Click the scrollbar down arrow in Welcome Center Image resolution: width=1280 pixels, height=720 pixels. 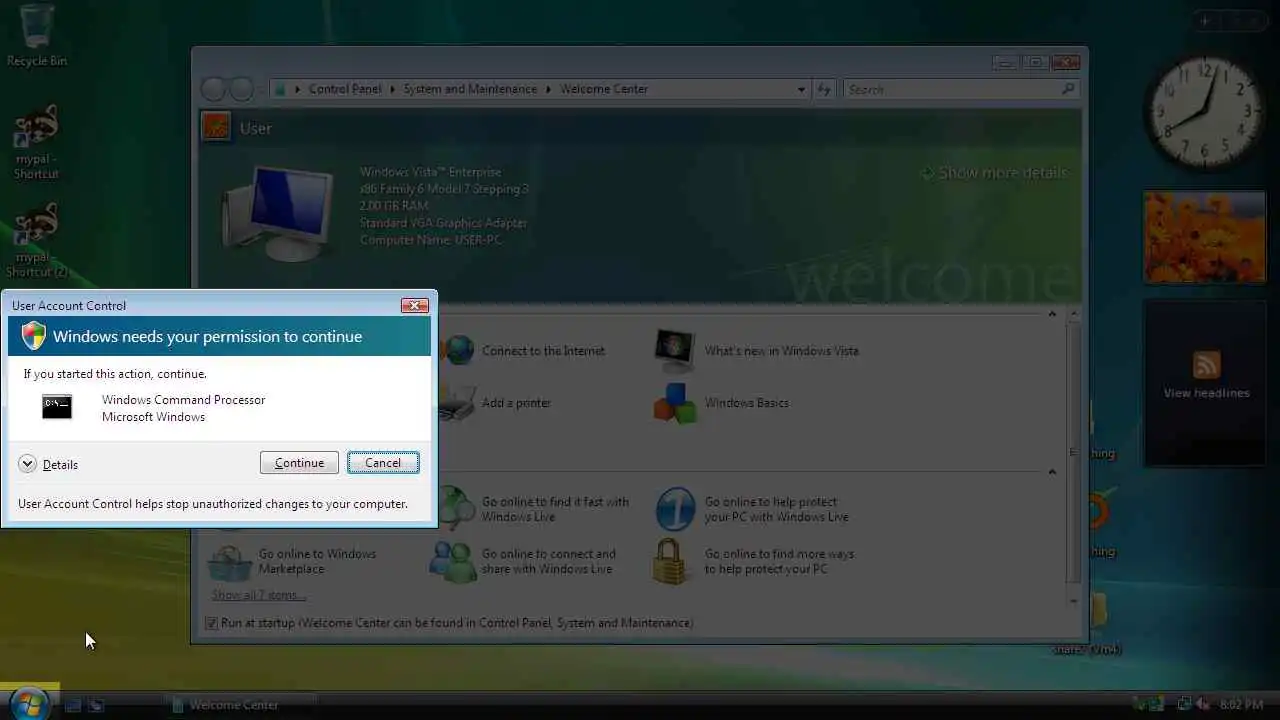(x=1074, y=601)
